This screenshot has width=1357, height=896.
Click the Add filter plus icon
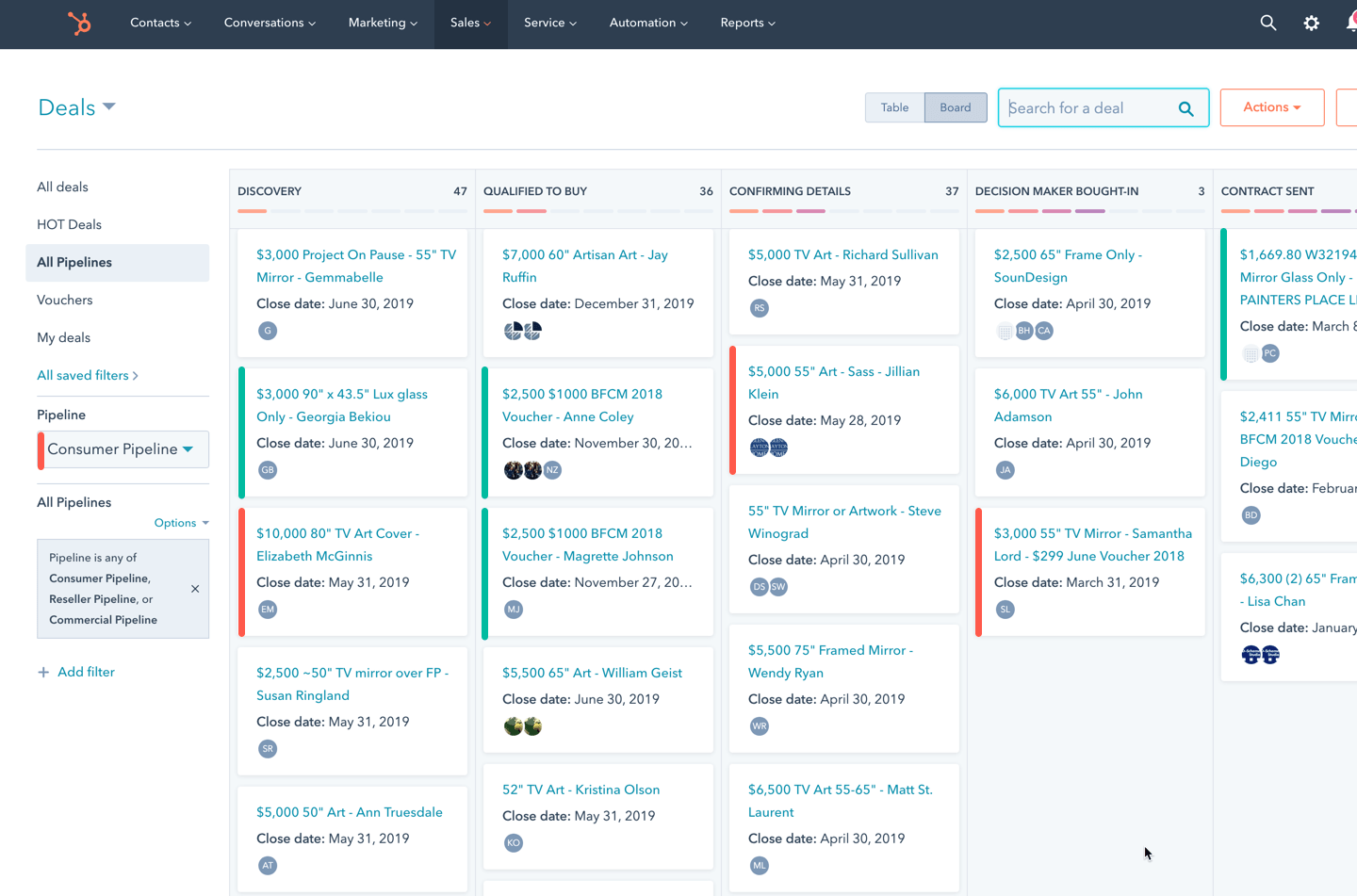click(x=43, y=672)
